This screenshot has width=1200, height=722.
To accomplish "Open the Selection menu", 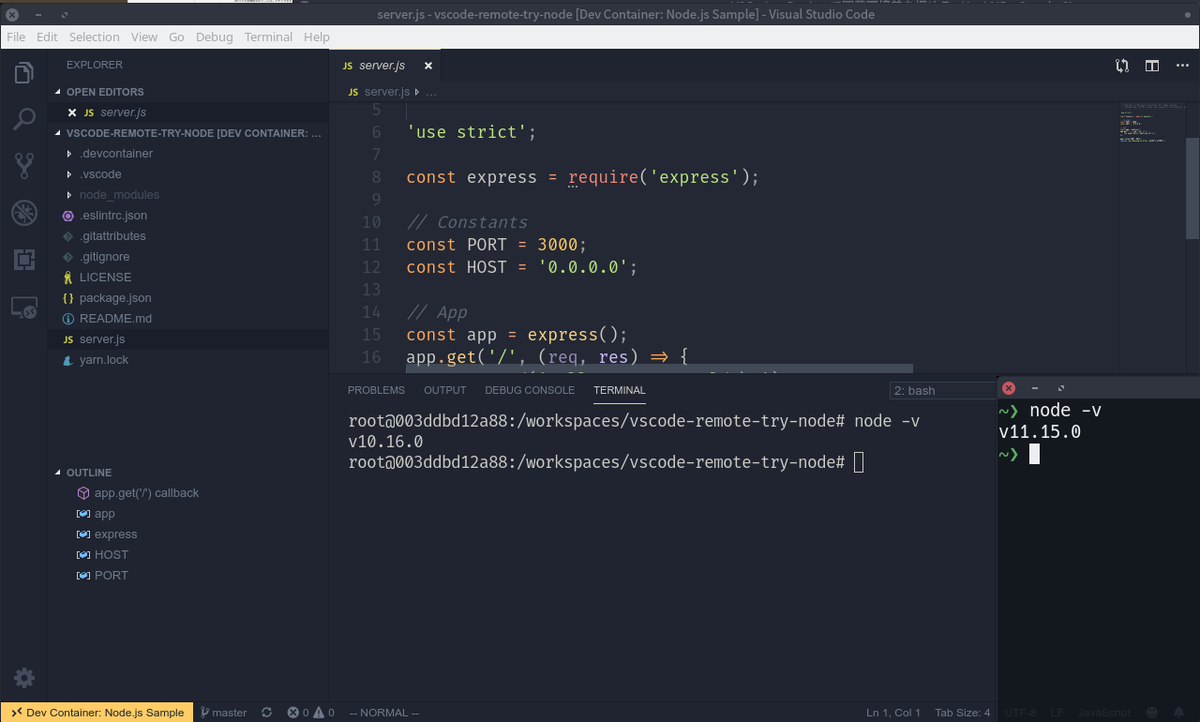I will click(x=94, y=37).
